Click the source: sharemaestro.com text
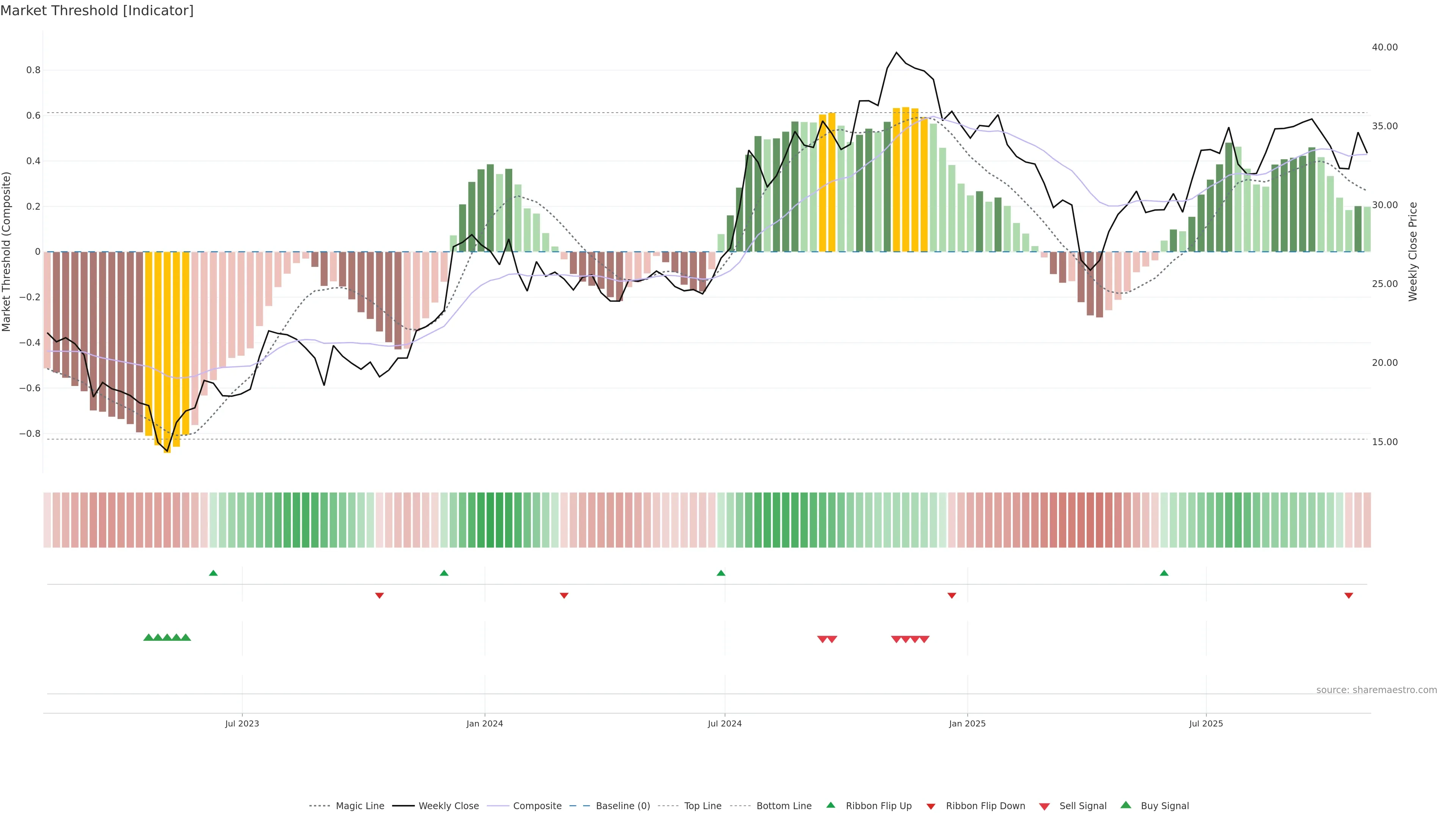 (x=1376, y=690)
